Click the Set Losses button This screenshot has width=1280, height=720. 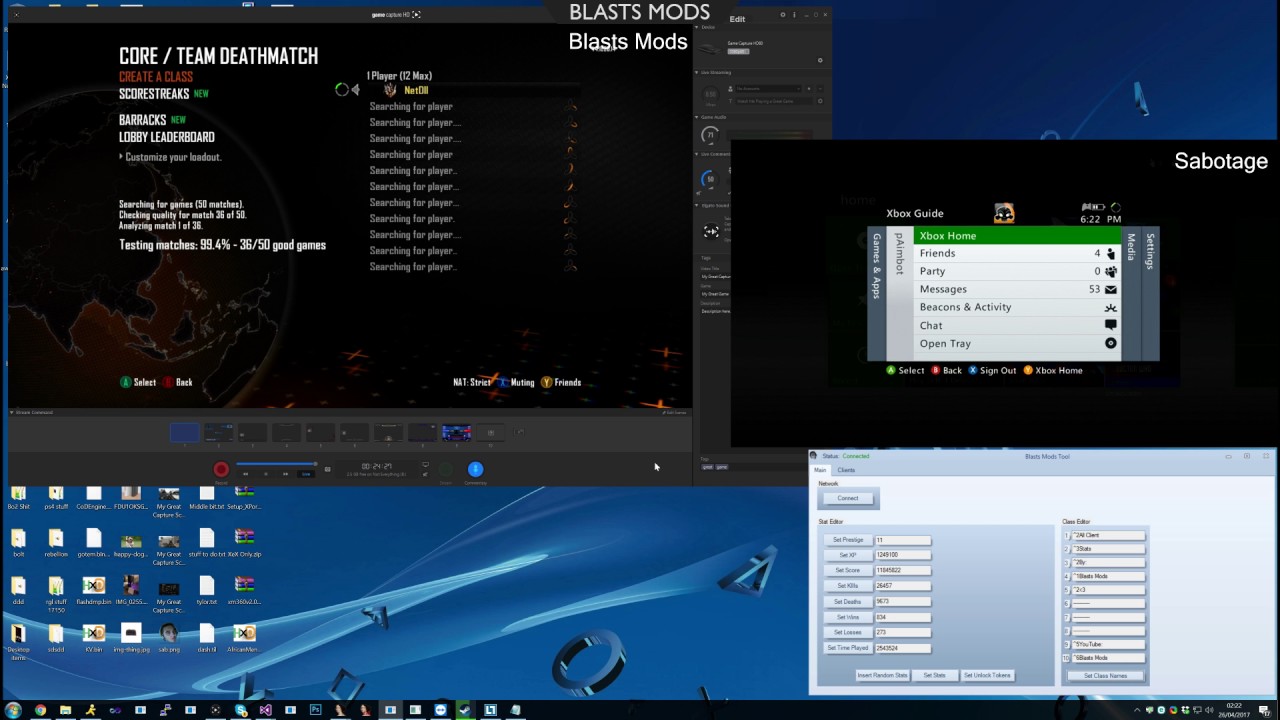coord(848,633)
